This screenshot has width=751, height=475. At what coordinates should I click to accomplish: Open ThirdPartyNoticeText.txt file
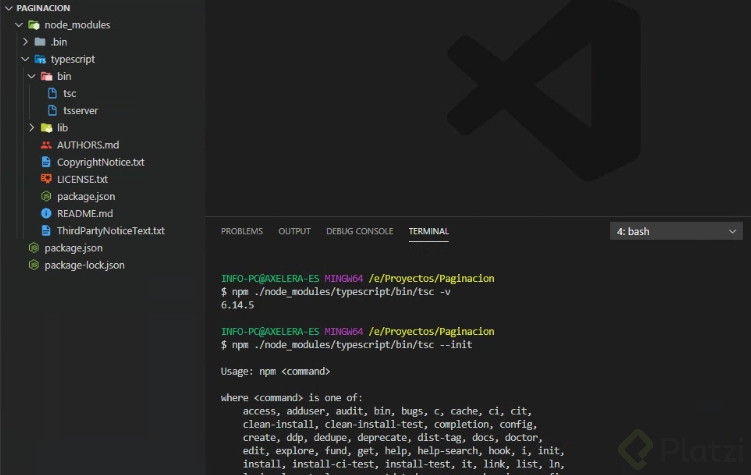111,231
